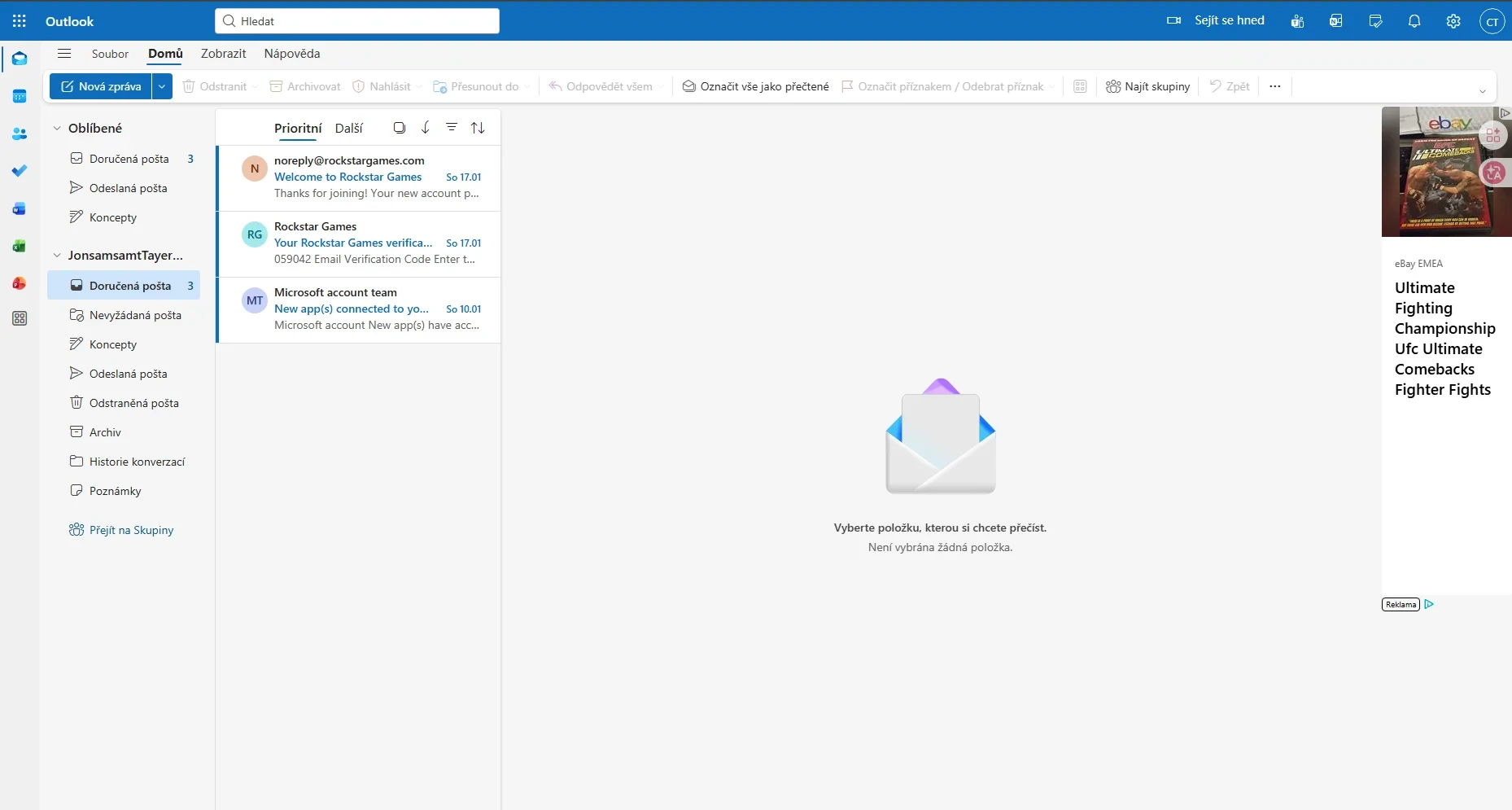Image resolution: width=1512 pixels, height=810 pixels.
Task: Launch PowerPoint from the app rail
Action: (x=20, y=283)
